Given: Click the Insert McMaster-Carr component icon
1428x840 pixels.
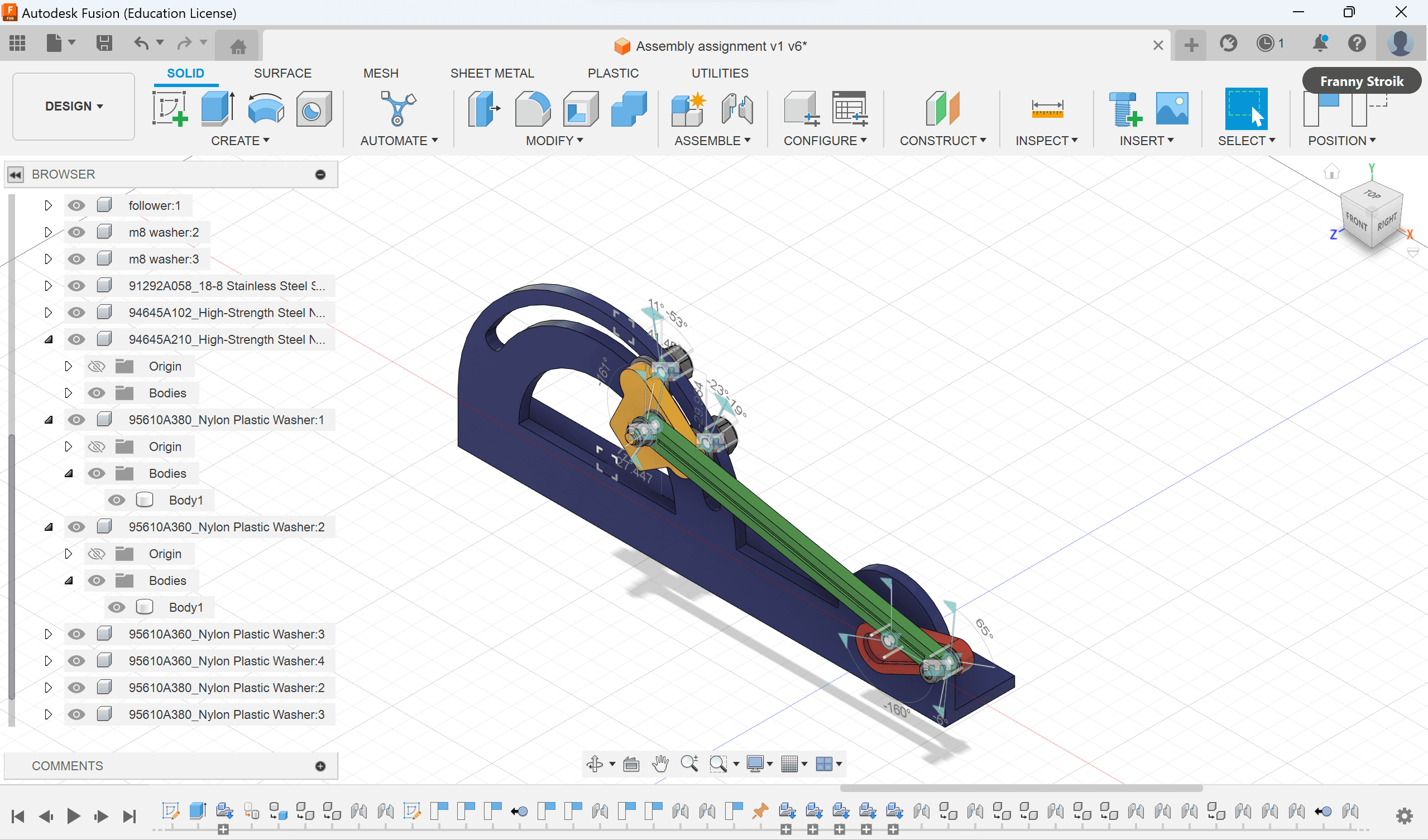Looking at the screenshot, I should pyautogui.click(x=1125, y=108).
